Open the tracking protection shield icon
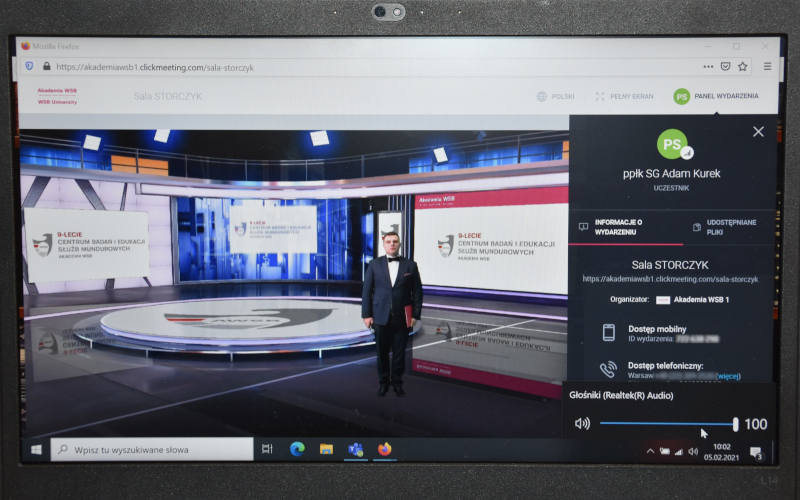 click(29, 67)
